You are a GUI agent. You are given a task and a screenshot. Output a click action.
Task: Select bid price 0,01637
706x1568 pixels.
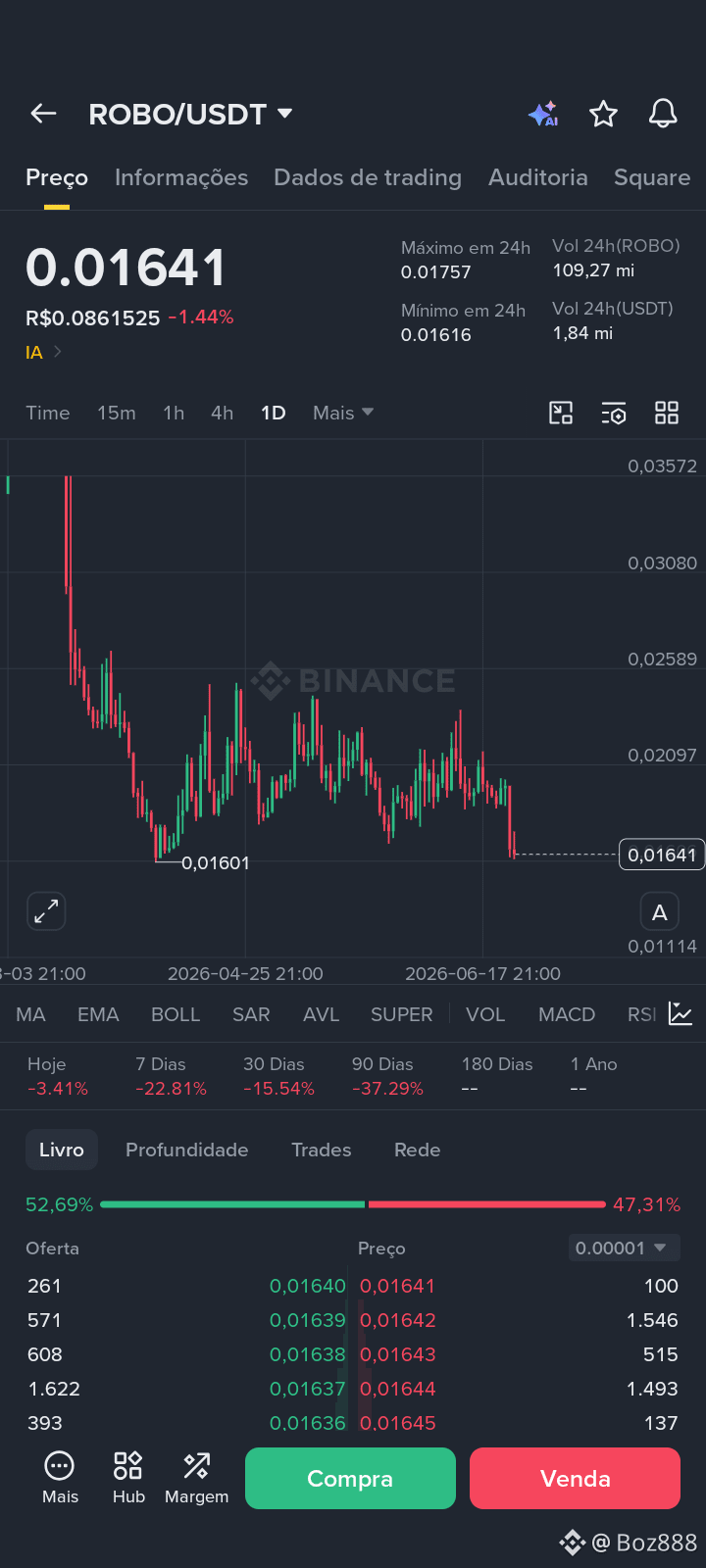pyautogui.click(x=308, y=1389)
